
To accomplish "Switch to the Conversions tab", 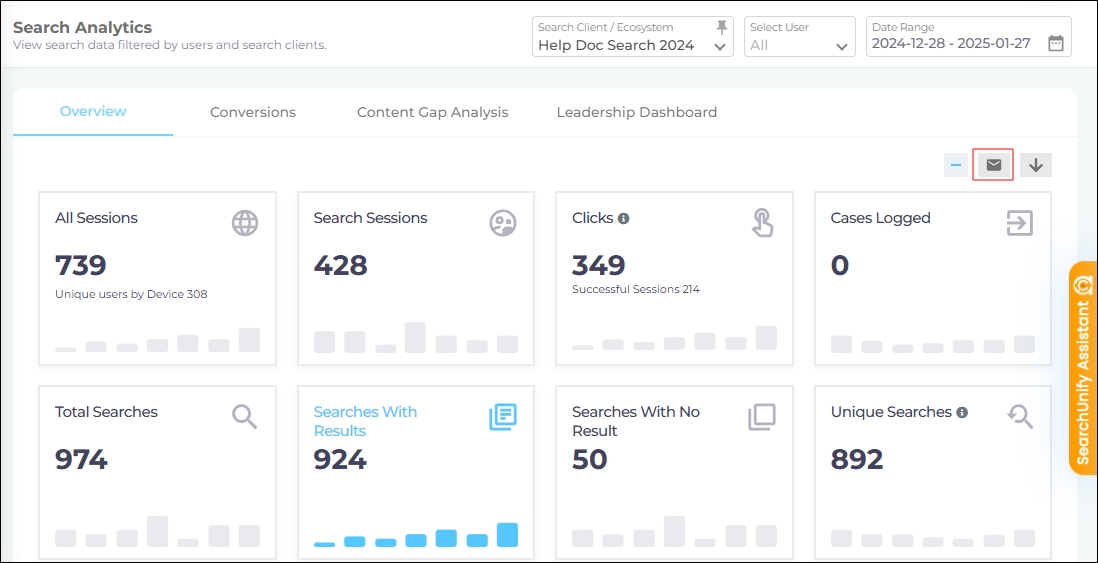I will (x=253, y=112).
